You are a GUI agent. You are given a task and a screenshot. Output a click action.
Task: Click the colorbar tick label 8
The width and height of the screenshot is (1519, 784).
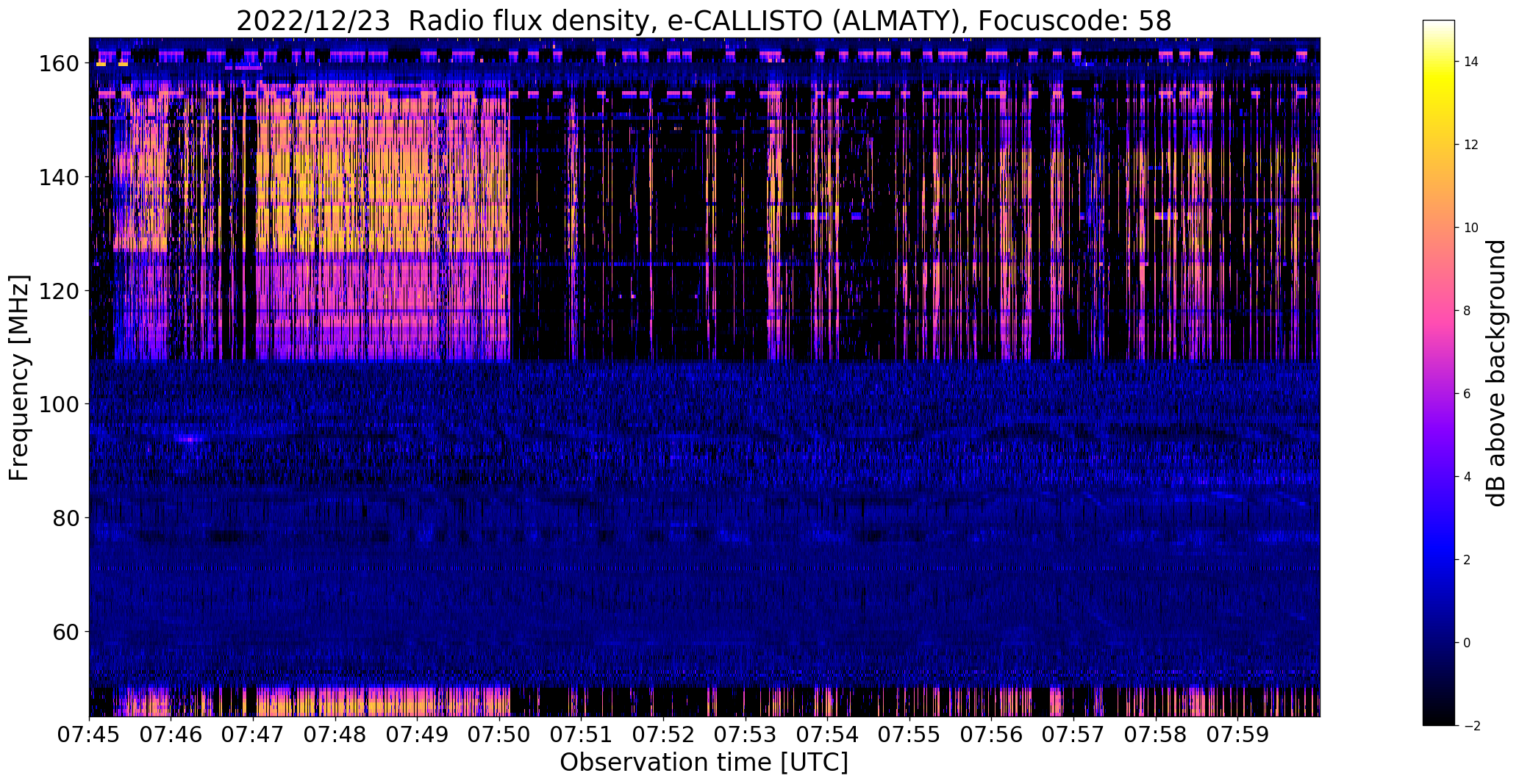(1468, 311)
